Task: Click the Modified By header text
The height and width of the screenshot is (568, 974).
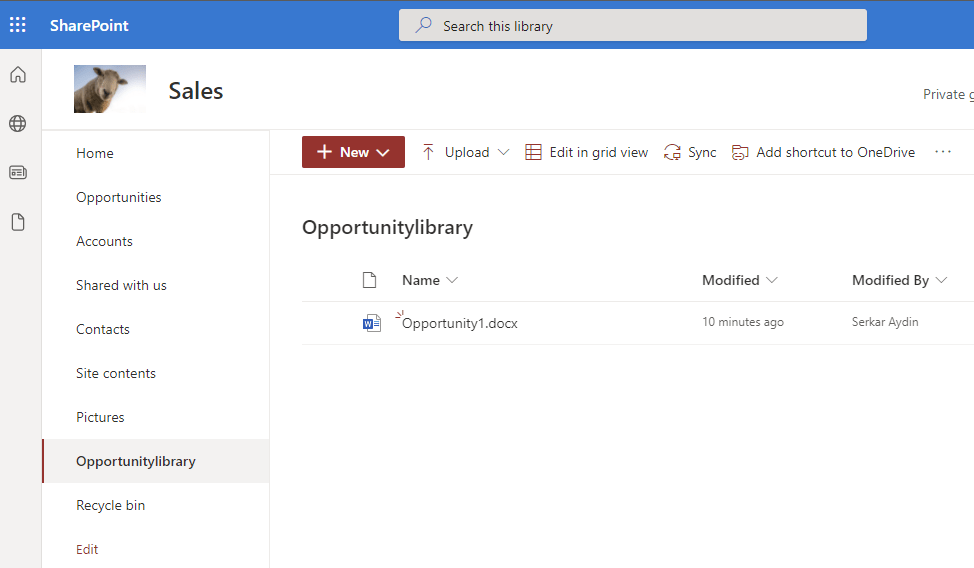Action: pyautogui.click(x=890, y=280)
